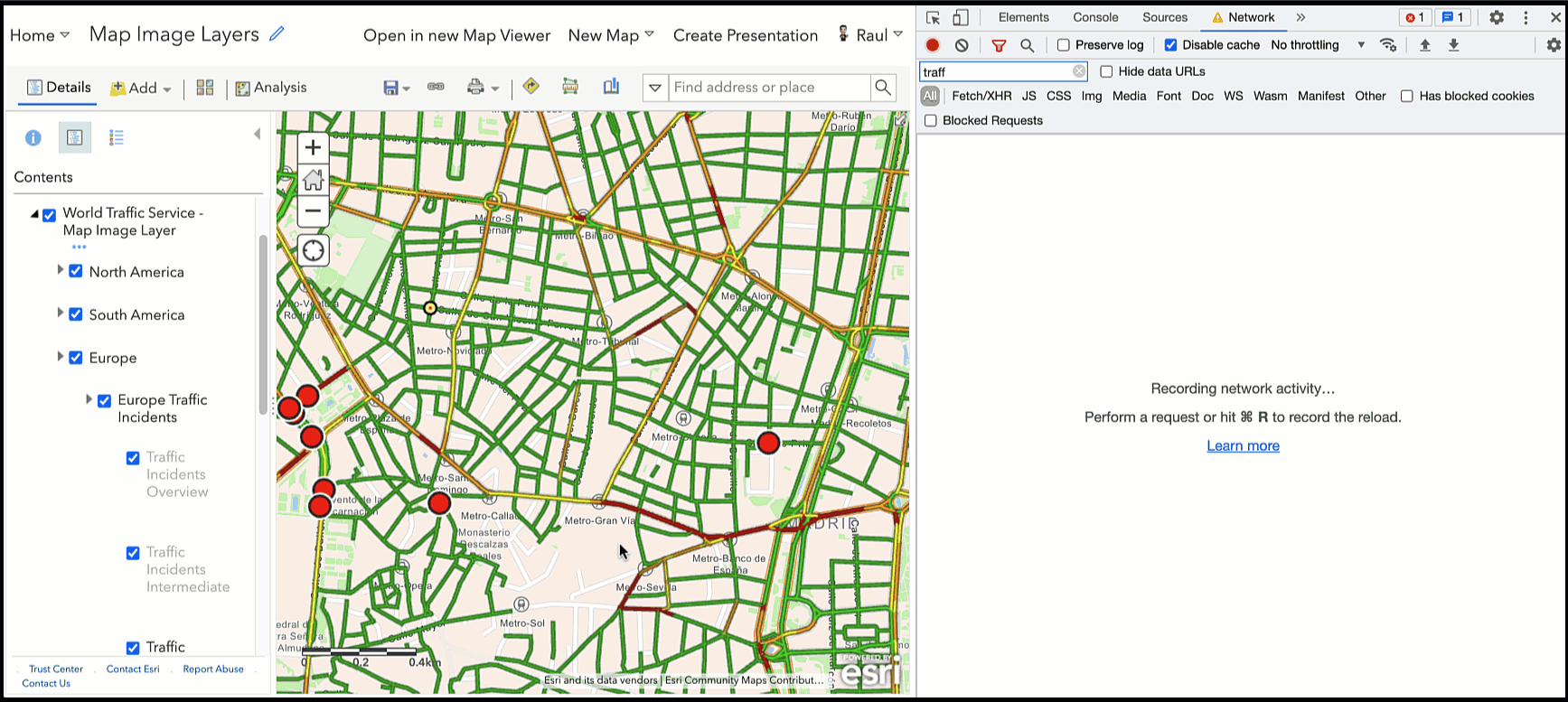The width and height of the screenshot is (1568, 702).
Task: Open the Bookmarks icon
Action: click(x=611, y=87)
